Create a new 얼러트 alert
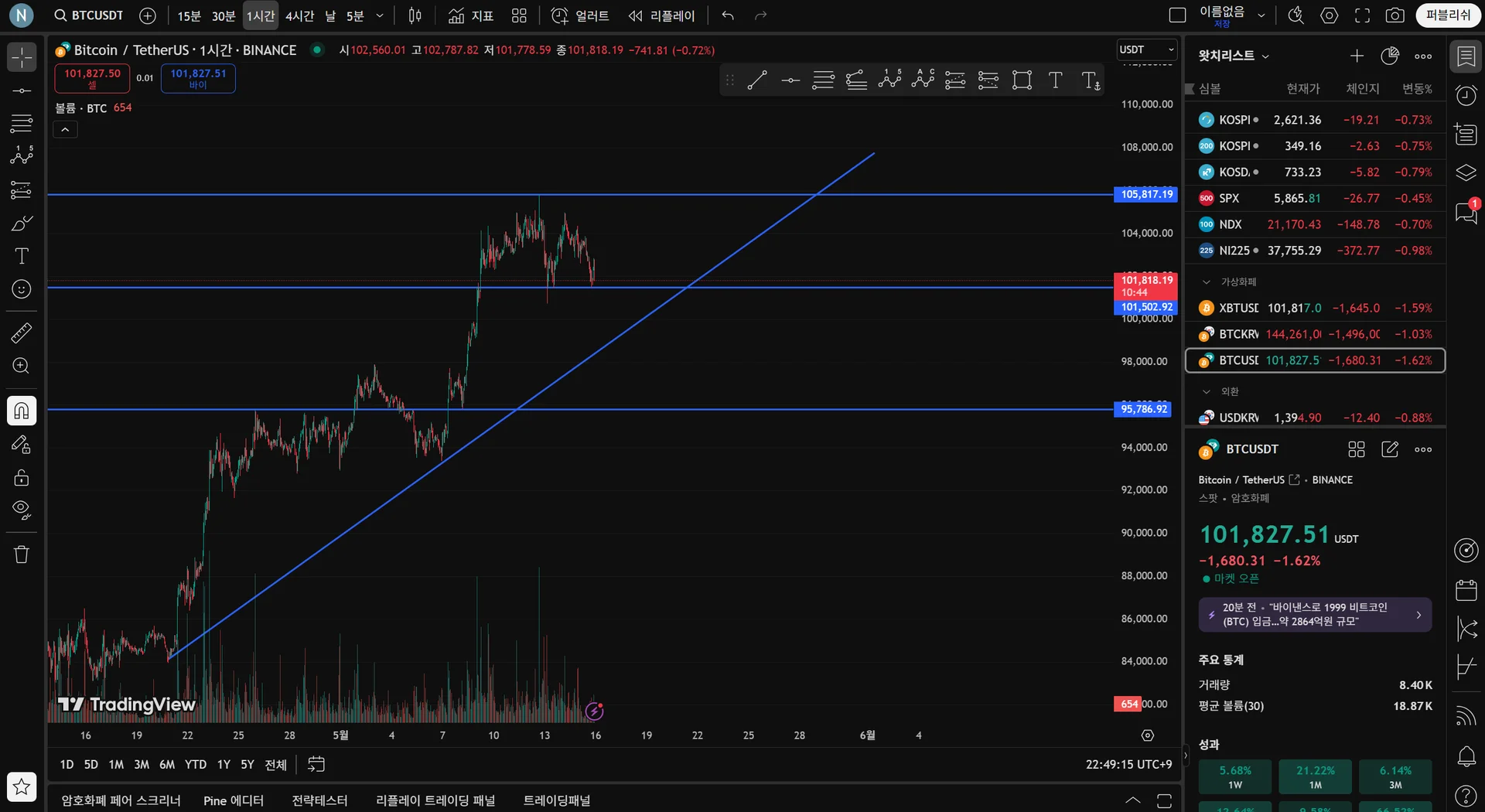1485x812 pixels. coord(580,15)
